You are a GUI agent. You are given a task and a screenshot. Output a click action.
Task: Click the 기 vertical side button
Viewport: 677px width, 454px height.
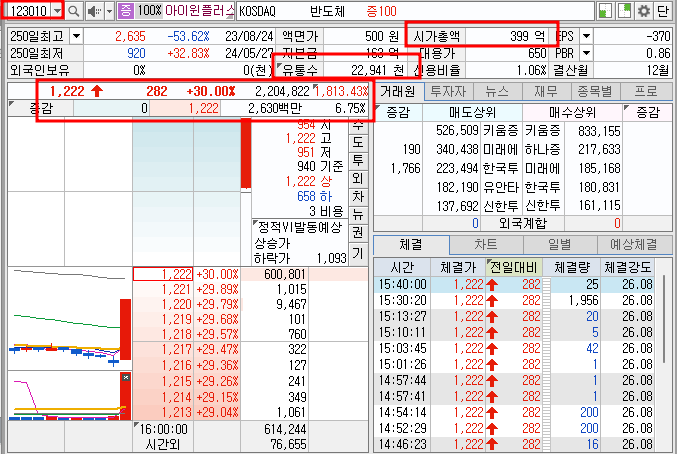(358, 253)
